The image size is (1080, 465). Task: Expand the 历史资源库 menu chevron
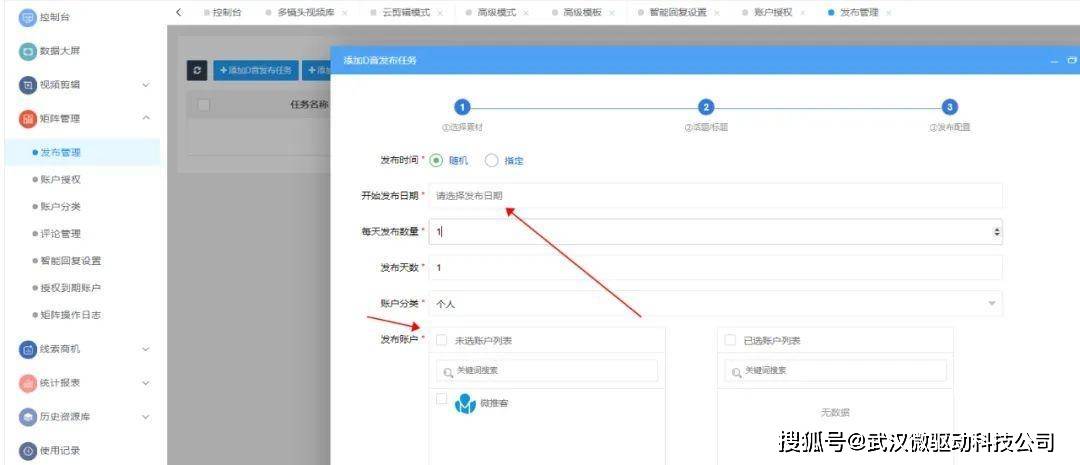tap(146, 417)
